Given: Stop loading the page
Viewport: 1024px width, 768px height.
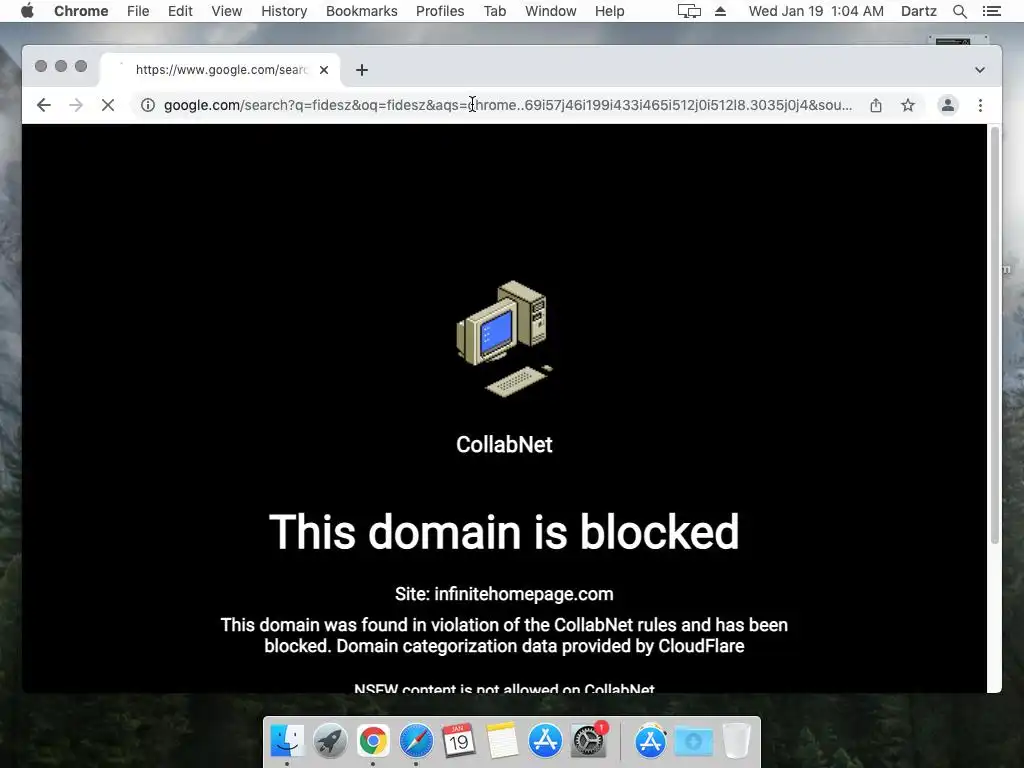Looking at the screenshot, I should coord(108,105).
